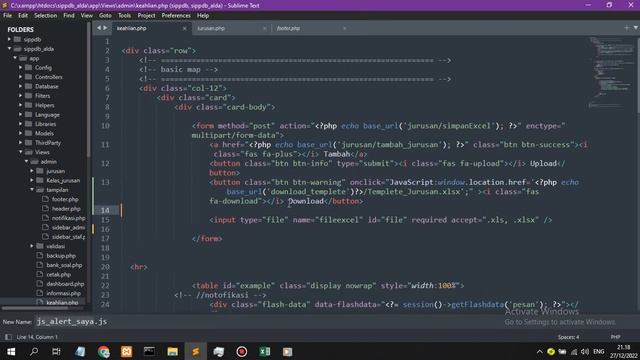
Task: Close the jurusan.php tab
Action: pyautogui.click(x=264, y=29)
